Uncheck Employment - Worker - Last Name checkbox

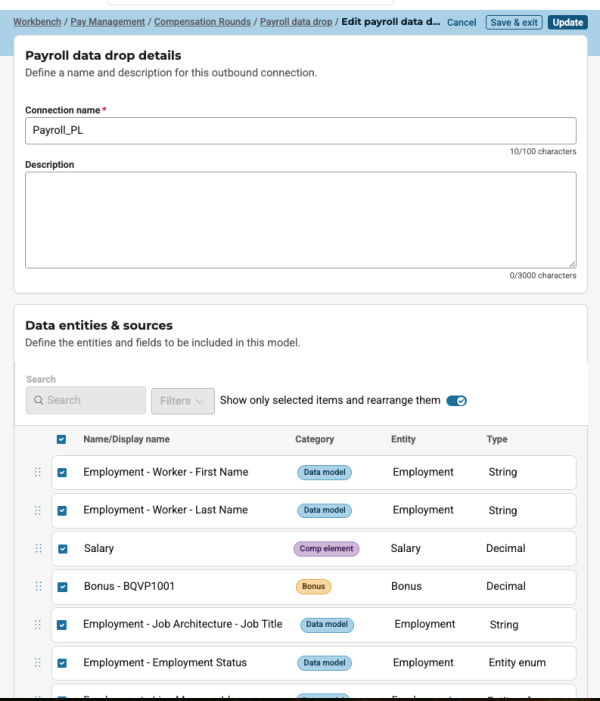click(62, 510)
